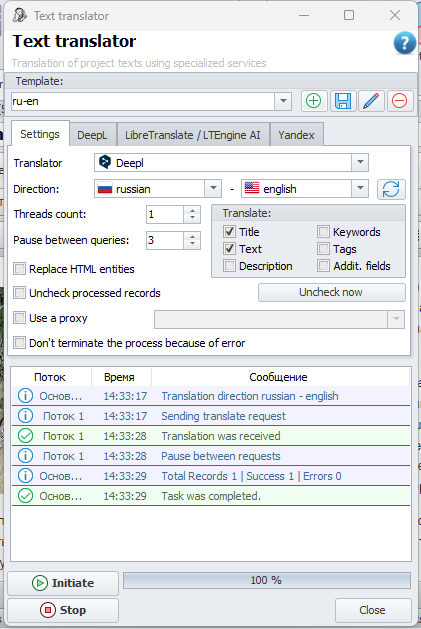Enable Uncheck processed records checkbox
This screenshot has width=421, height=629.
point(19,293)
